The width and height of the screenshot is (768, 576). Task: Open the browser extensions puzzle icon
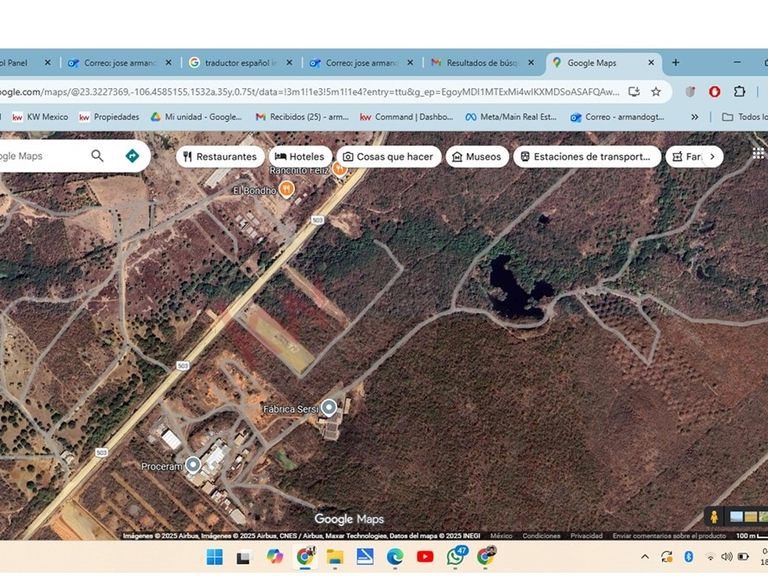tap(739, 91)
